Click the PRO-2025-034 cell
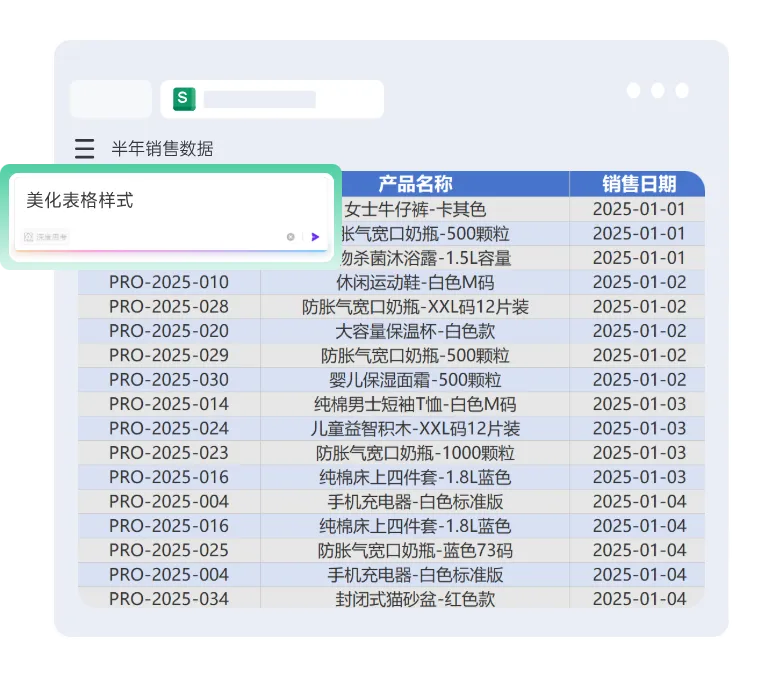 169,598
